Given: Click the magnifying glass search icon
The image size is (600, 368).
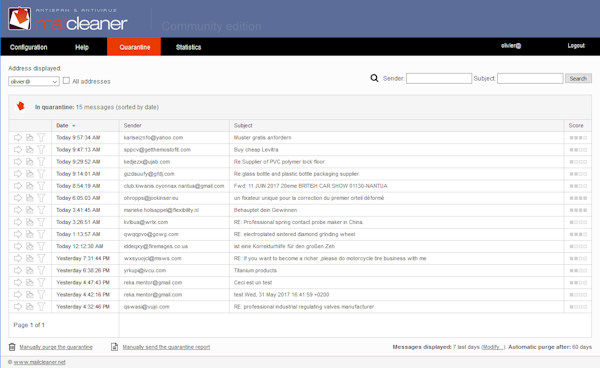Looking at the screenshot, I should point(374,78).
